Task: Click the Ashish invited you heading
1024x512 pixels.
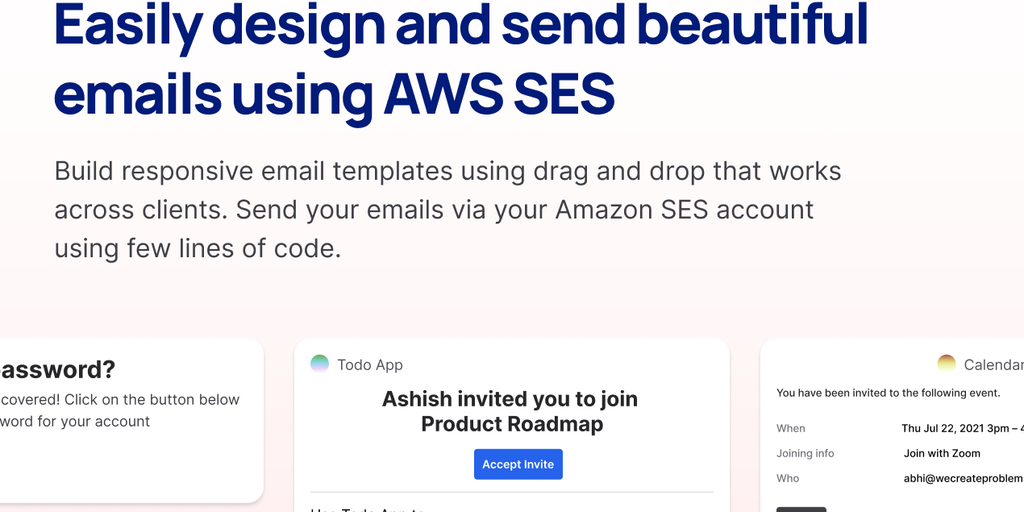Action: 510,411
